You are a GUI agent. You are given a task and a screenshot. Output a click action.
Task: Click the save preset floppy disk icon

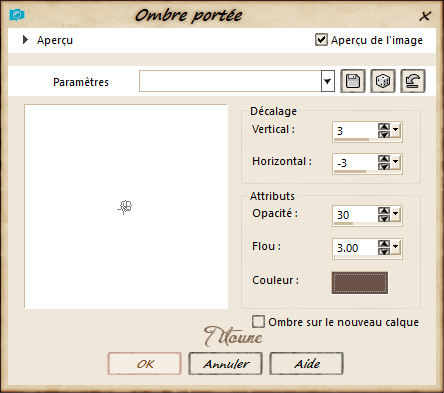click(x=353, y=81)
